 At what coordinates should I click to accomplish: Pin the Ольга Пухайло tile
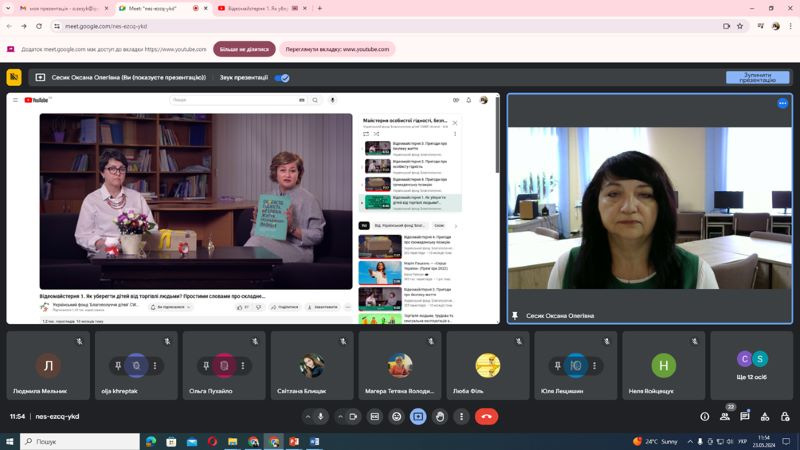click(206, 366)
